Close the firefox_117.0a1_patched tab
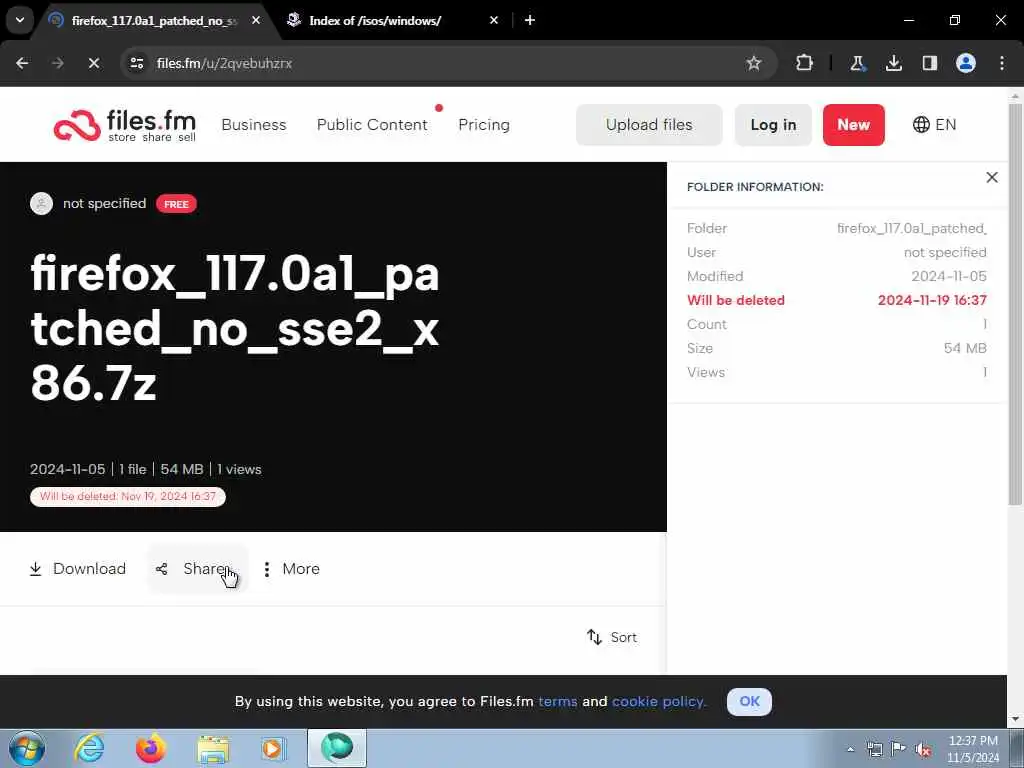Screen dimensions: 1024x768 256,21
